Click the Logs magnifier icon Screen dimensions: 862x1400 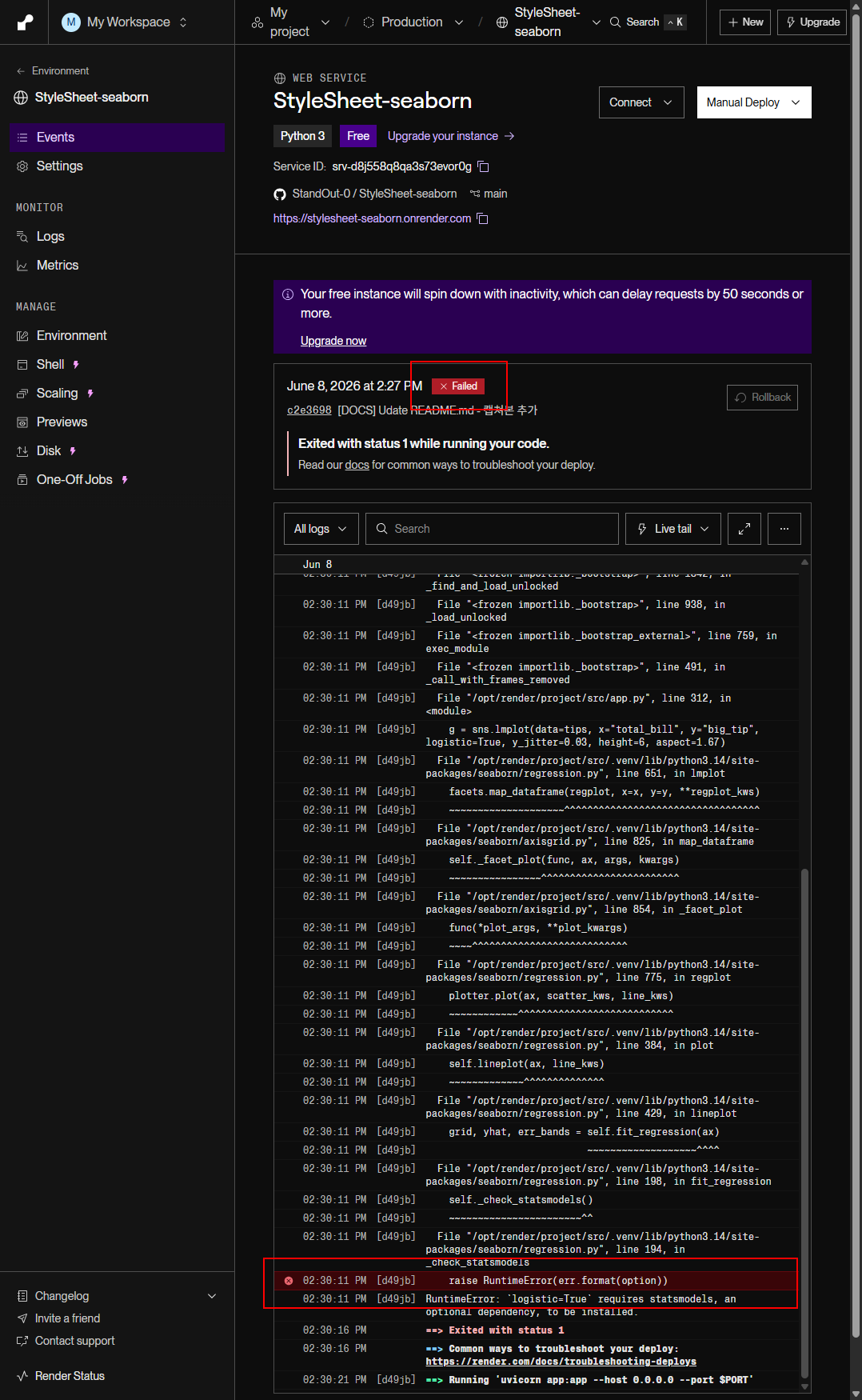point(22,237)
